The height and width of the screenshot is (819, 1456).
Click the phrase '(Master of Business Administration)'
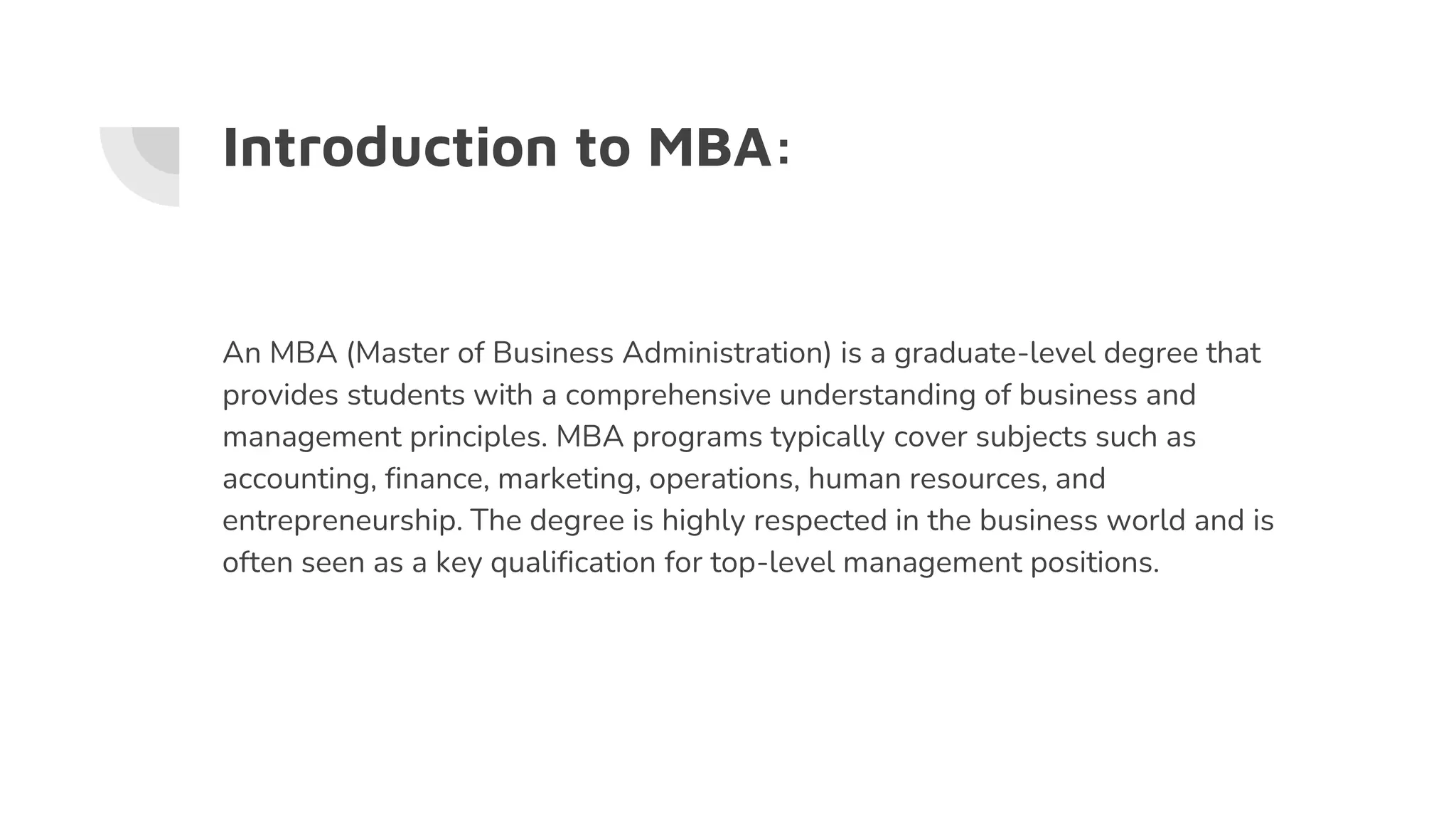click(588, 353)
